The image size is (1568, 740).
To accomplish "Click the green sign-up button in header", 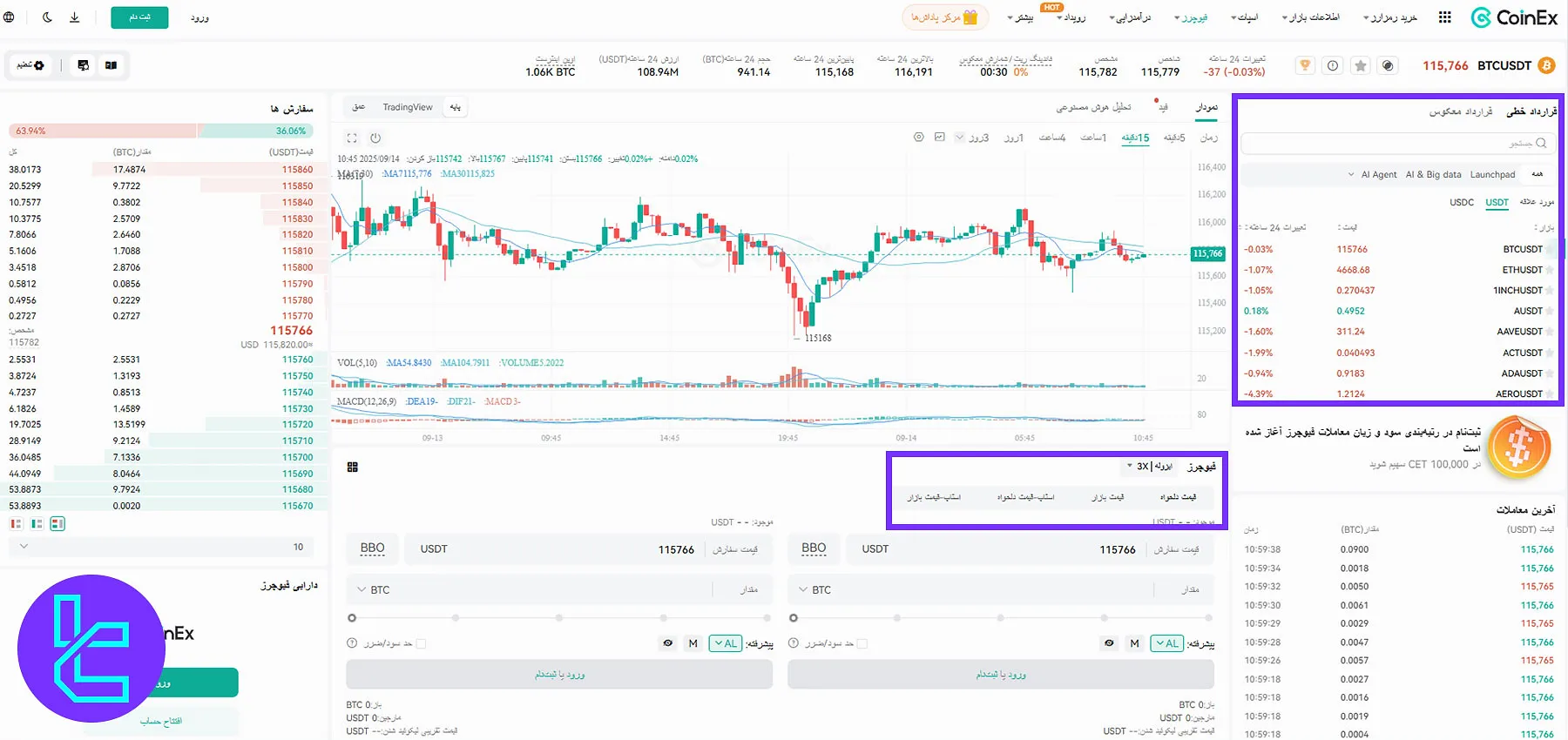I will [139, 17].
